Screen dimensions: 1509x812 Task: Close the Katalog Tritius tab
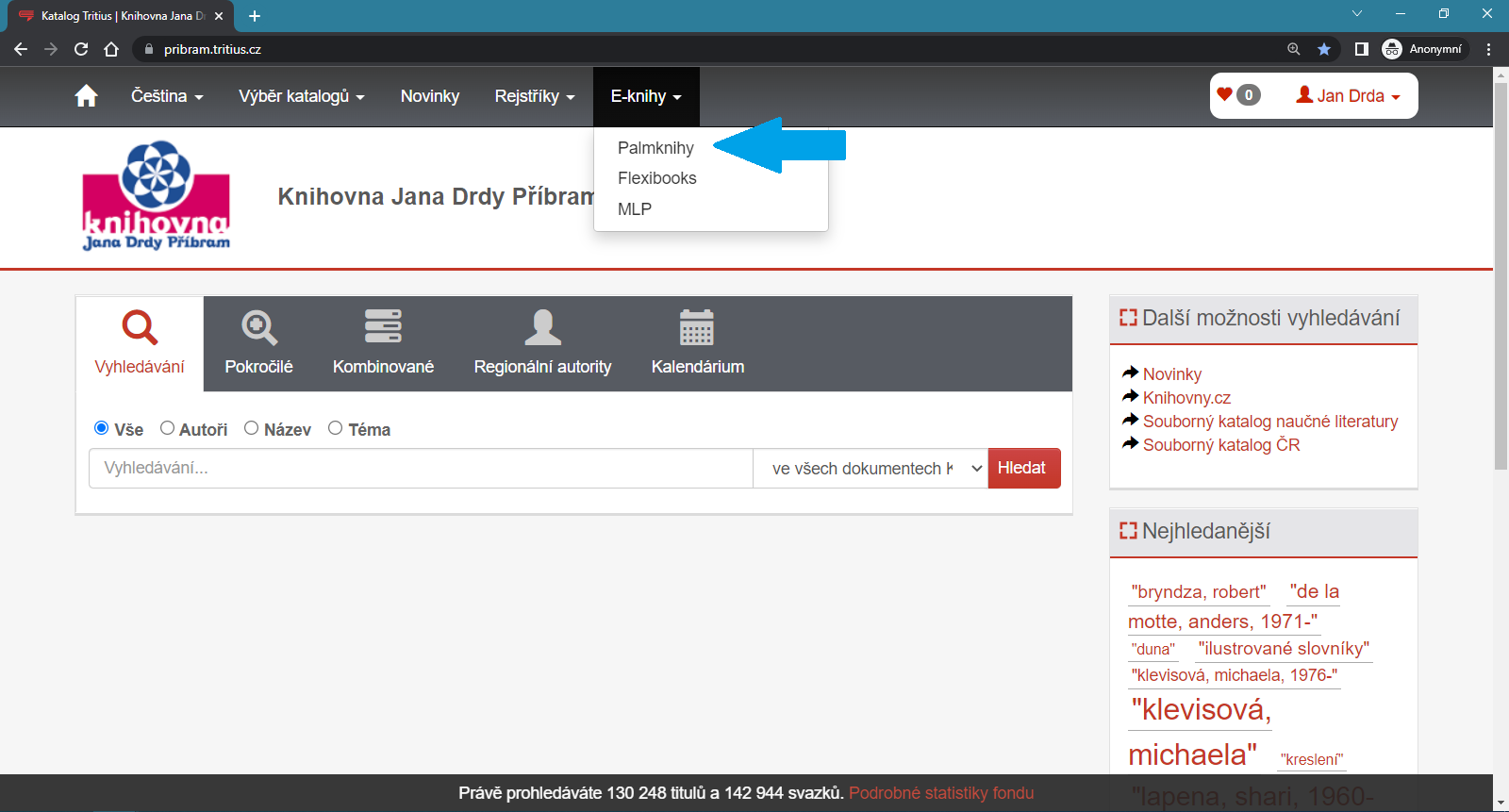pyautogui.click(x=219, y=16)
